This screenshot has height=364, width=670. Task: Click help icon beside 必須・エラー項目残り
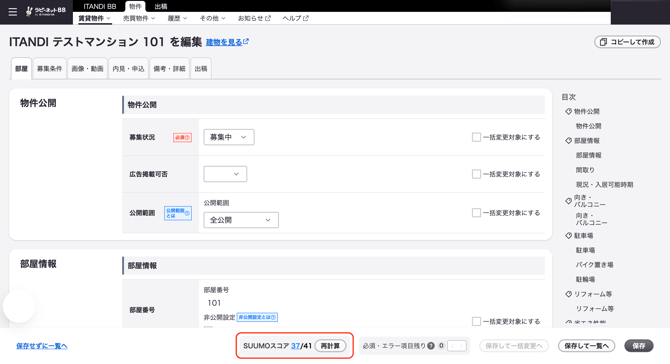431,346
